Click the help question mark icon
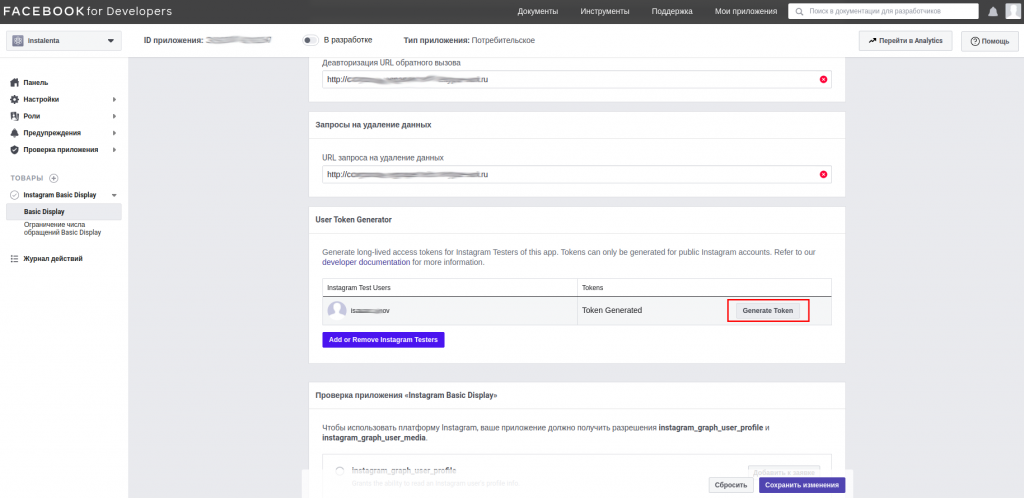This screenshot has width=1024, height=498. click(975, 41)
